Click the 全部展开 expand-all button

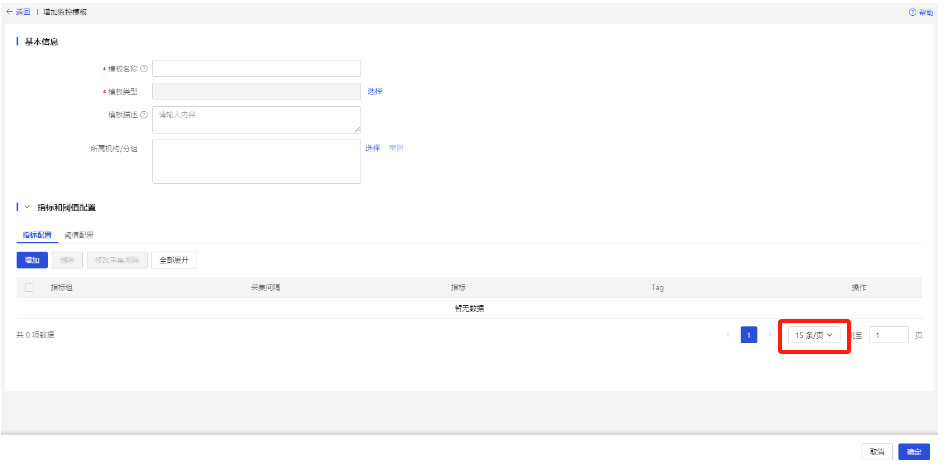pos(174,260)
